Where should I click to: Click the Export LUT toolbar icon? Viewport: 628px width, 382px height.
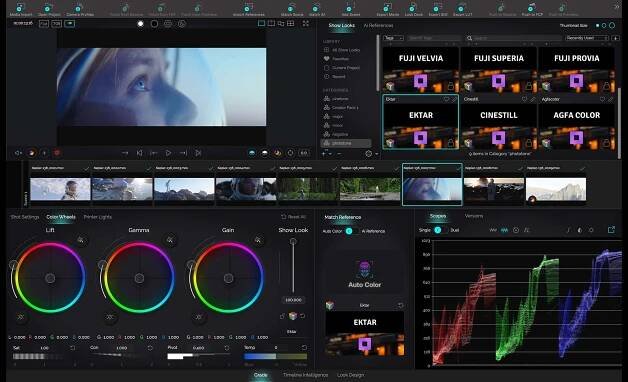pos(462,8)
